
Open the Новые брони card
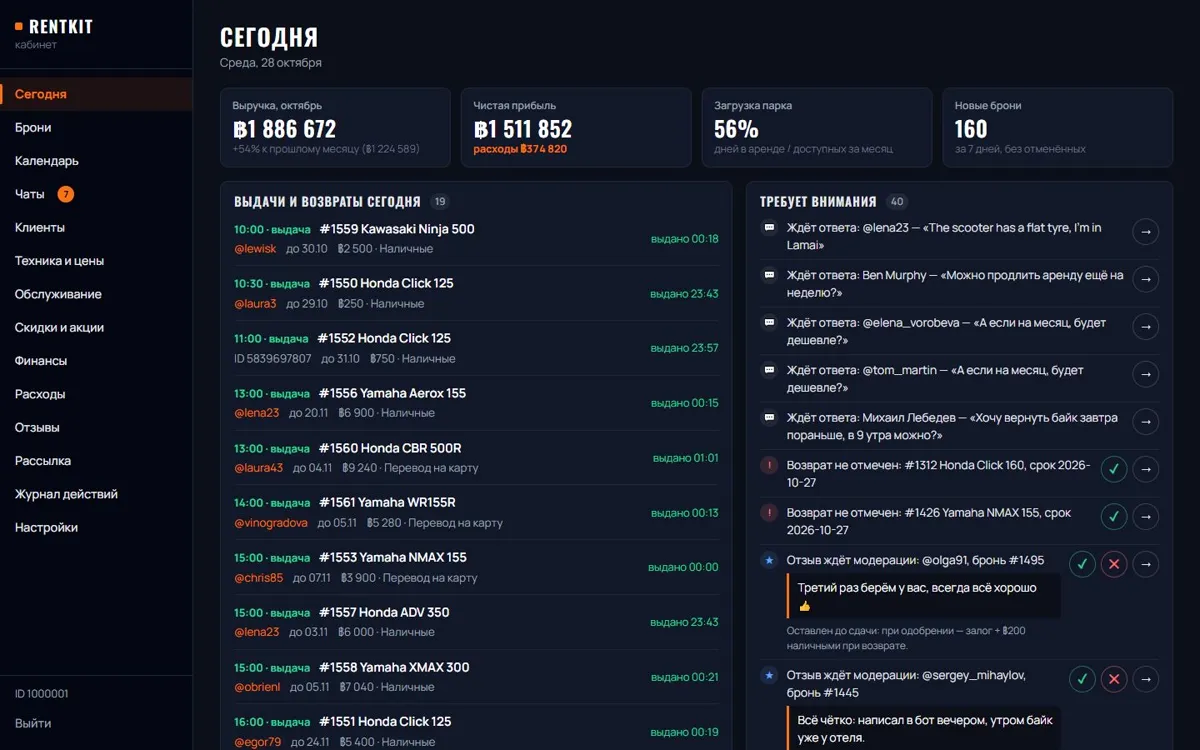(1058, 127)
